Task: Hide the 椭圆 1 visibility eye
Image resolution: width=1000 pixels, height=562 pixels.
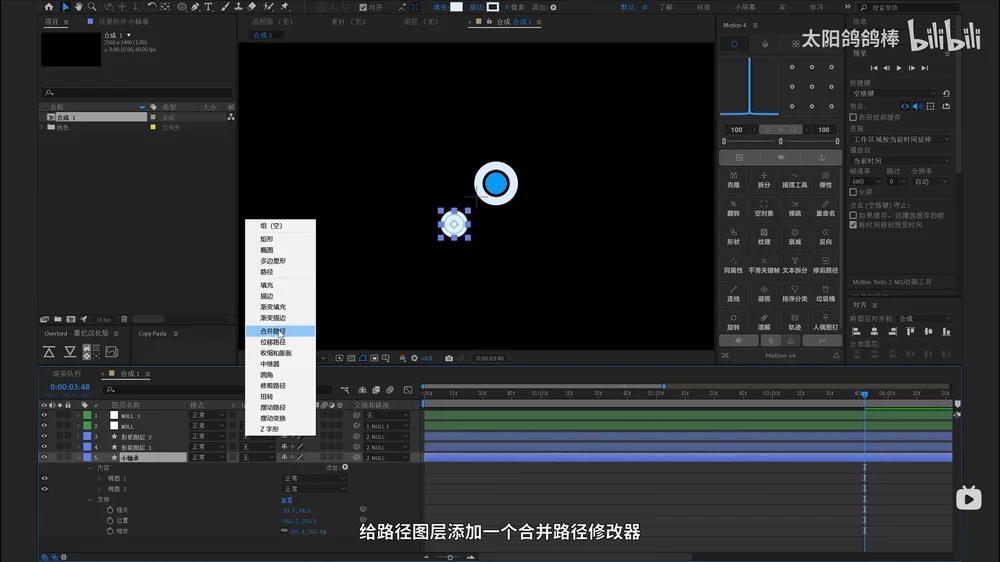Action: (x=44, y=478)
